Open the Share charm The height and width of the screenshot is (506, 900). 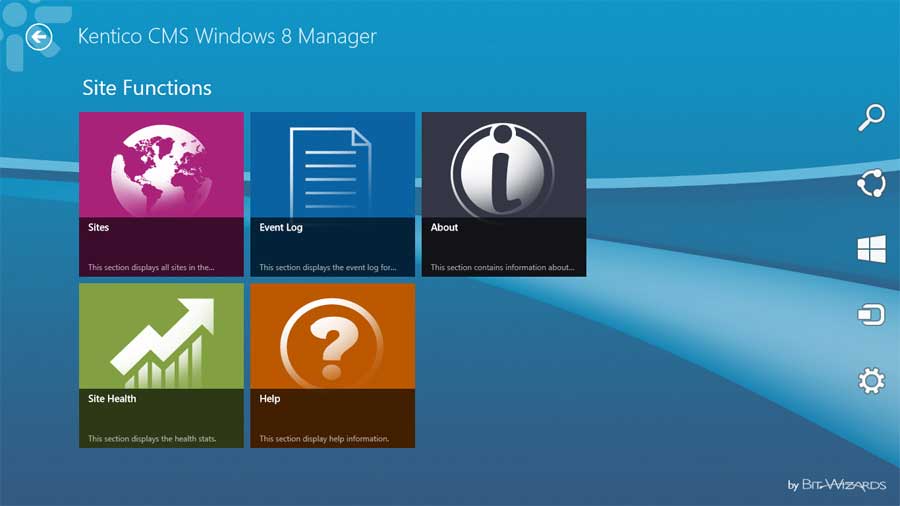pyautogui.click(x=871, y=184)
